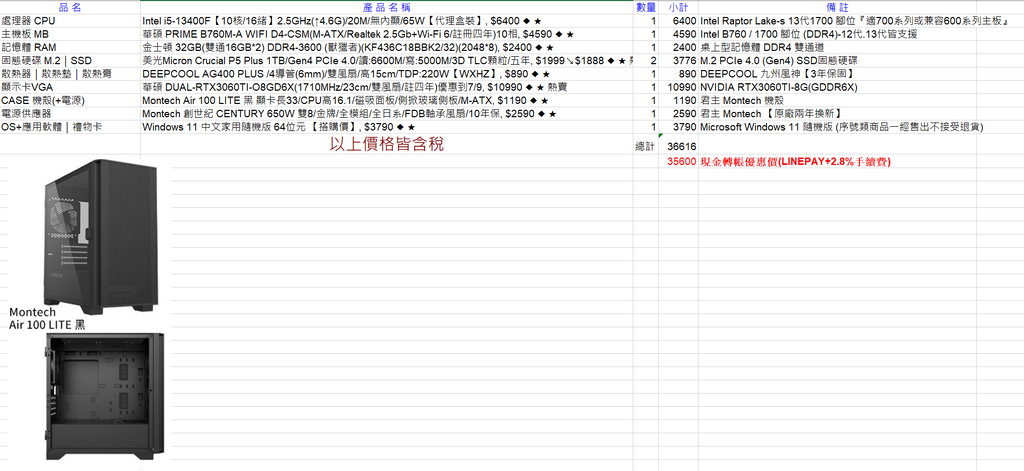Click the power supply subtotal 2590 cell

[678, 114]
